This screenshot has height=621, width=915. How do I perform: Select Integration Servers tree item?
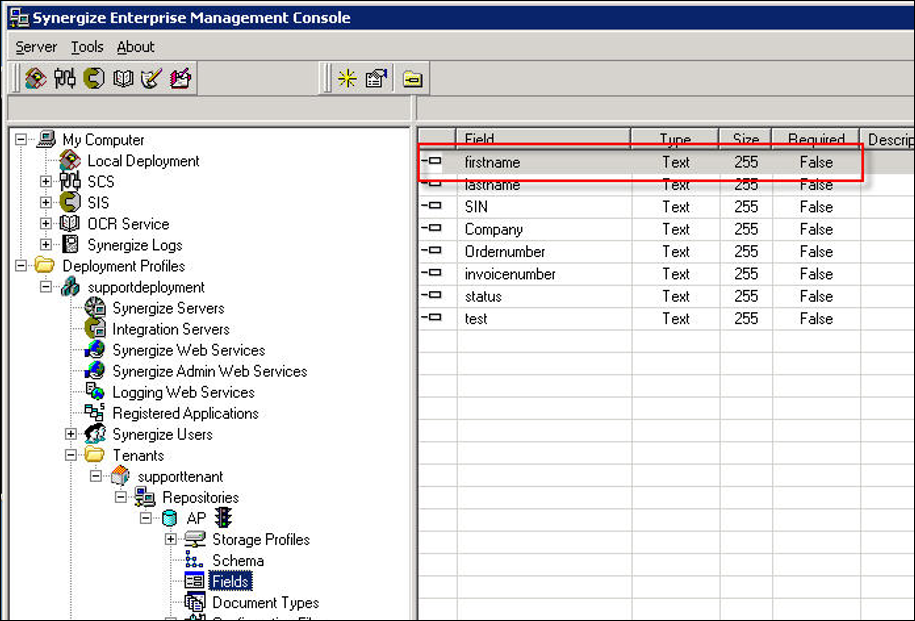[x=170, y=329]
